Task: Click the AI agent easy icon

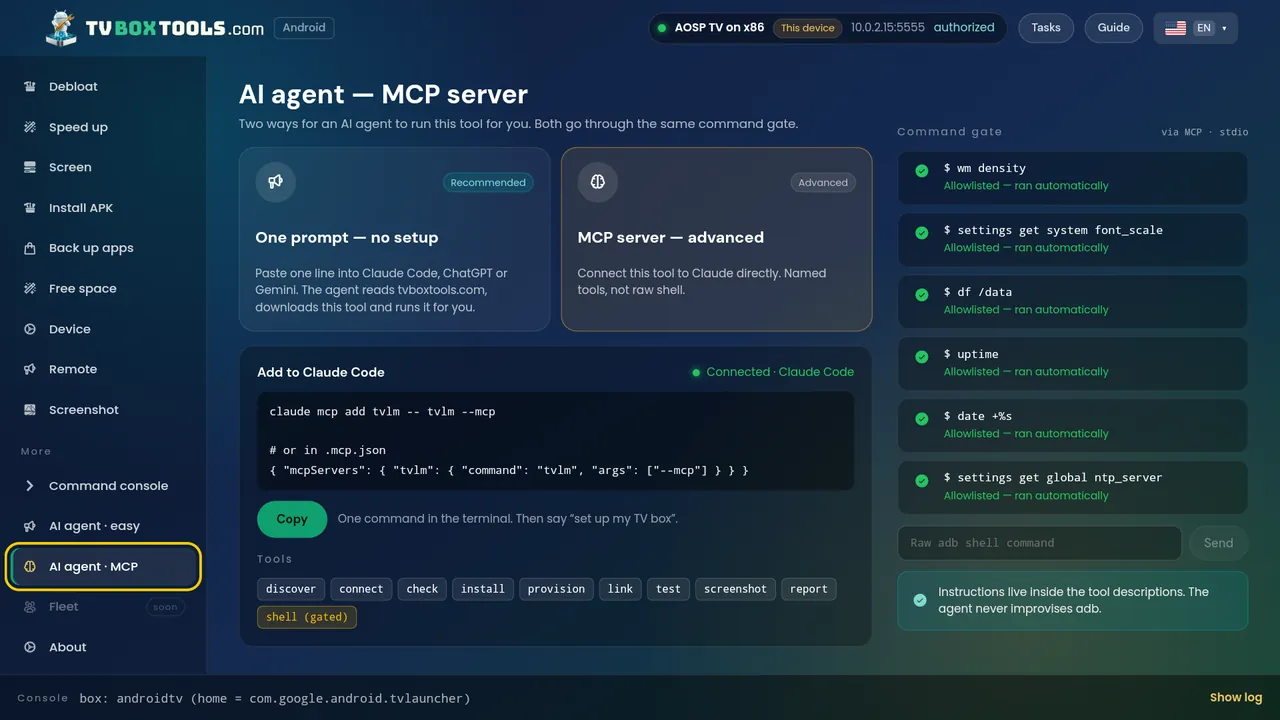Action: click(x=30, y=526)
